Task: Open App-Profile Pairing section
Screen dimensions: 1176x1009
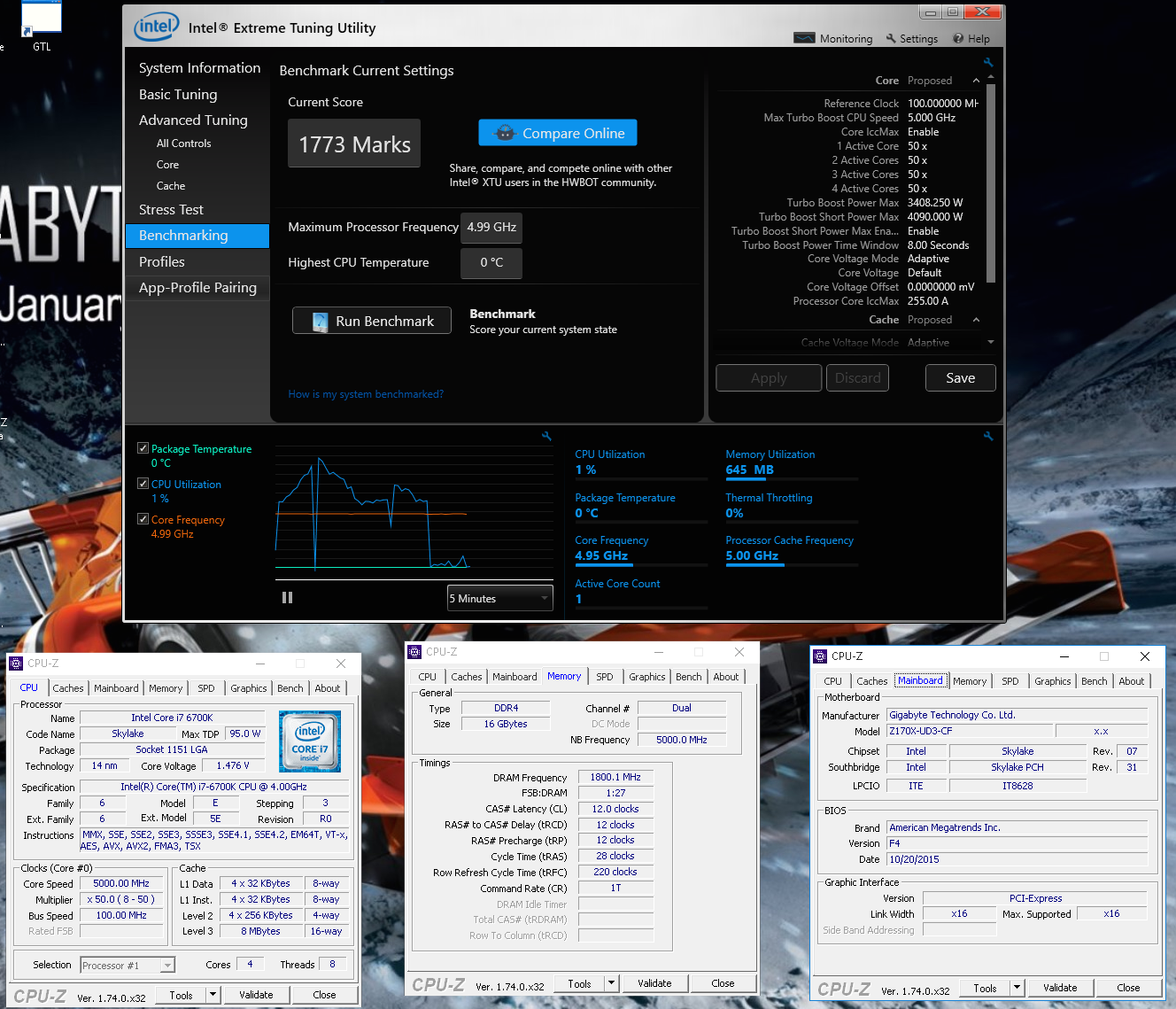Action: 197,288
